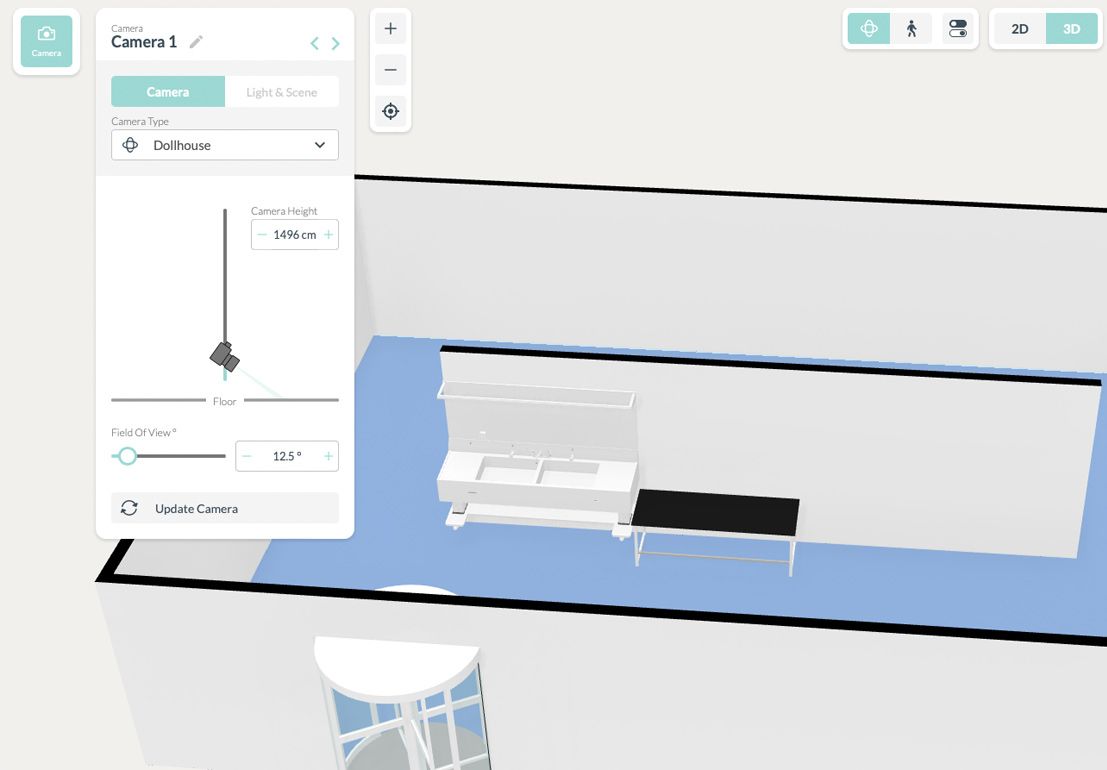Viewport: 1107px width, 770px height.
Task: Click the Update Camera button
Action: pyautogui.click(x=225, y=508)
